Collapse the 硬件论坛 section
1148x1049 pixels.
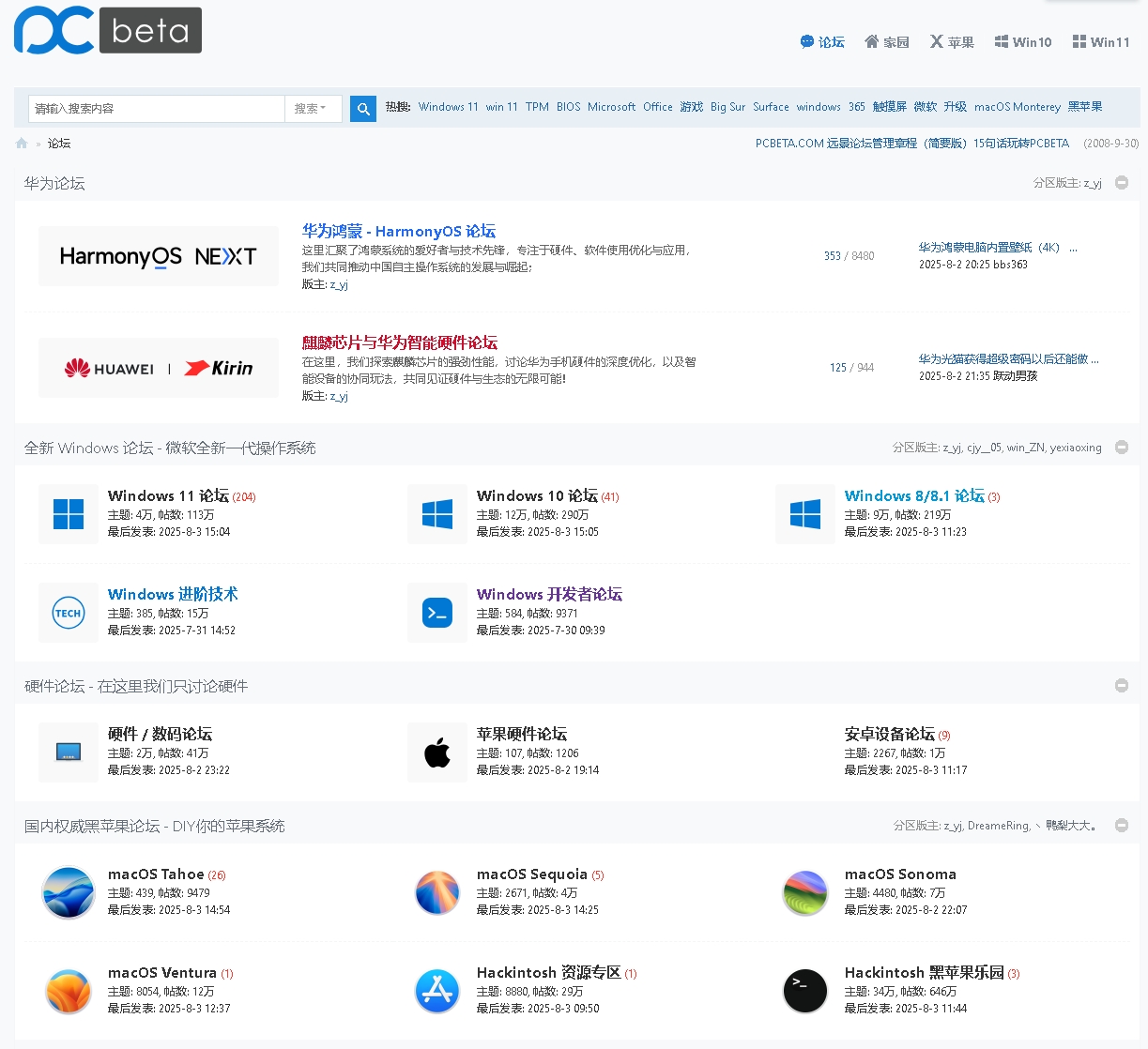(x=1122, y=686)
